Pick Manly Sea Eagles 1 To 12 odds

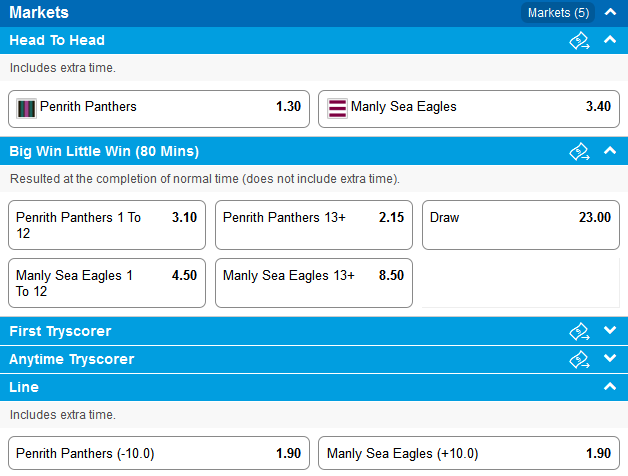[x=107, y=283]
